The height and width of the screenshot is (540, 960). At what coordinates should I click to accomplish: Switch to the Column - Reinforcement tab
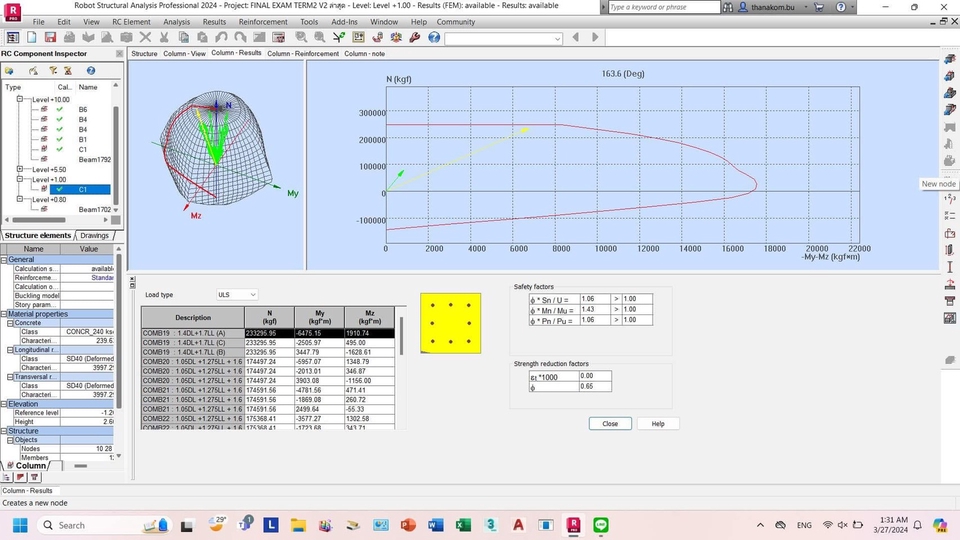tap(303, 53)
